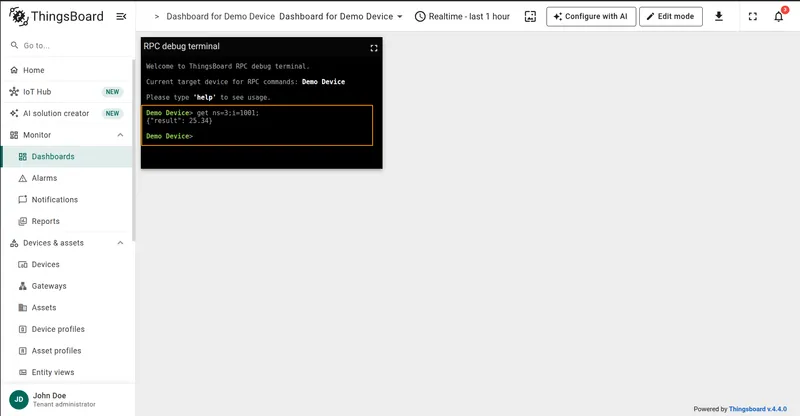Click the AI solution creator sparkle icon
The image size is (800, 416).
[x=14, y=113]
